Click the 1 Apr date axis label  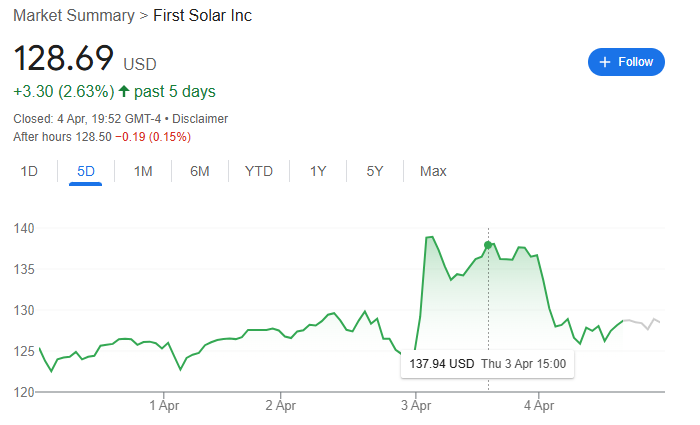[x=163, y=405]
